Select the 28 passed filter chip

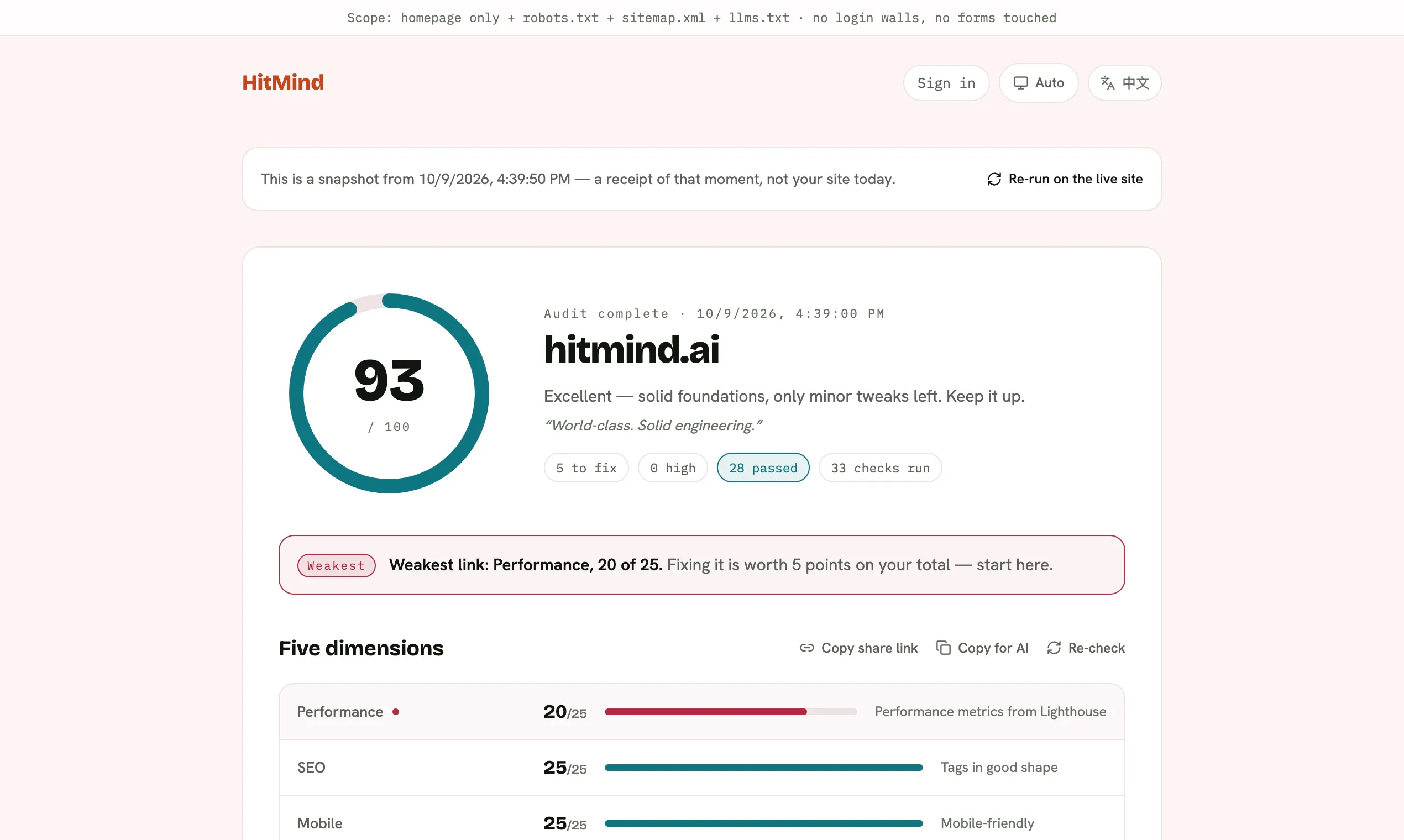pos(763,468)
